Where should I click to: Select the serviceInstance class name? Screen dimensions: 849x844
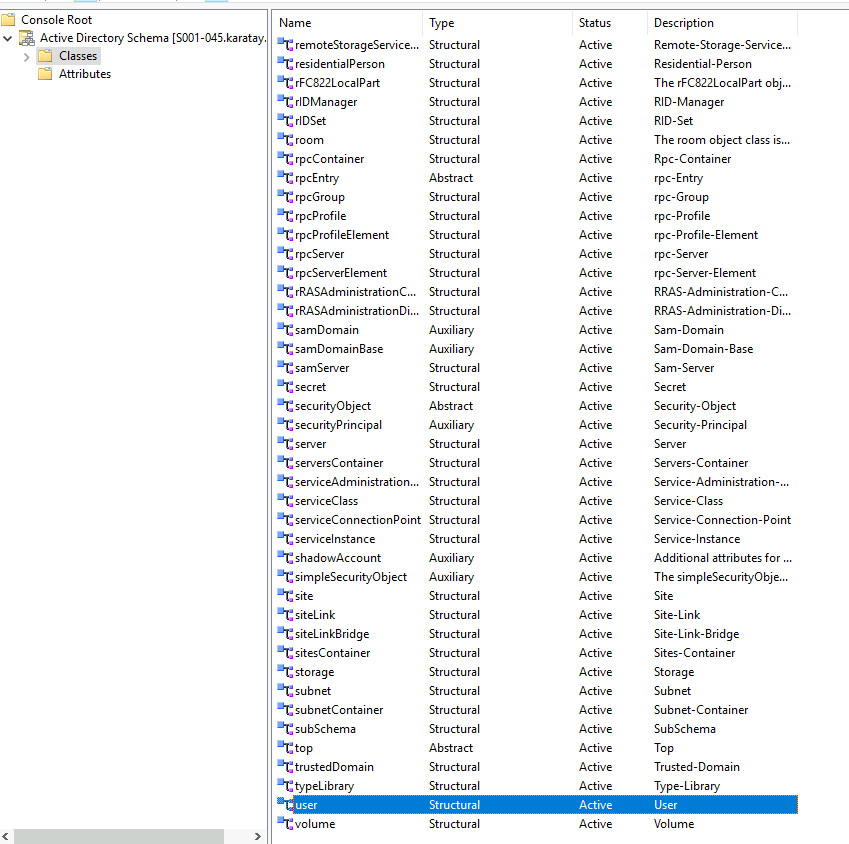tap(335, 538)
